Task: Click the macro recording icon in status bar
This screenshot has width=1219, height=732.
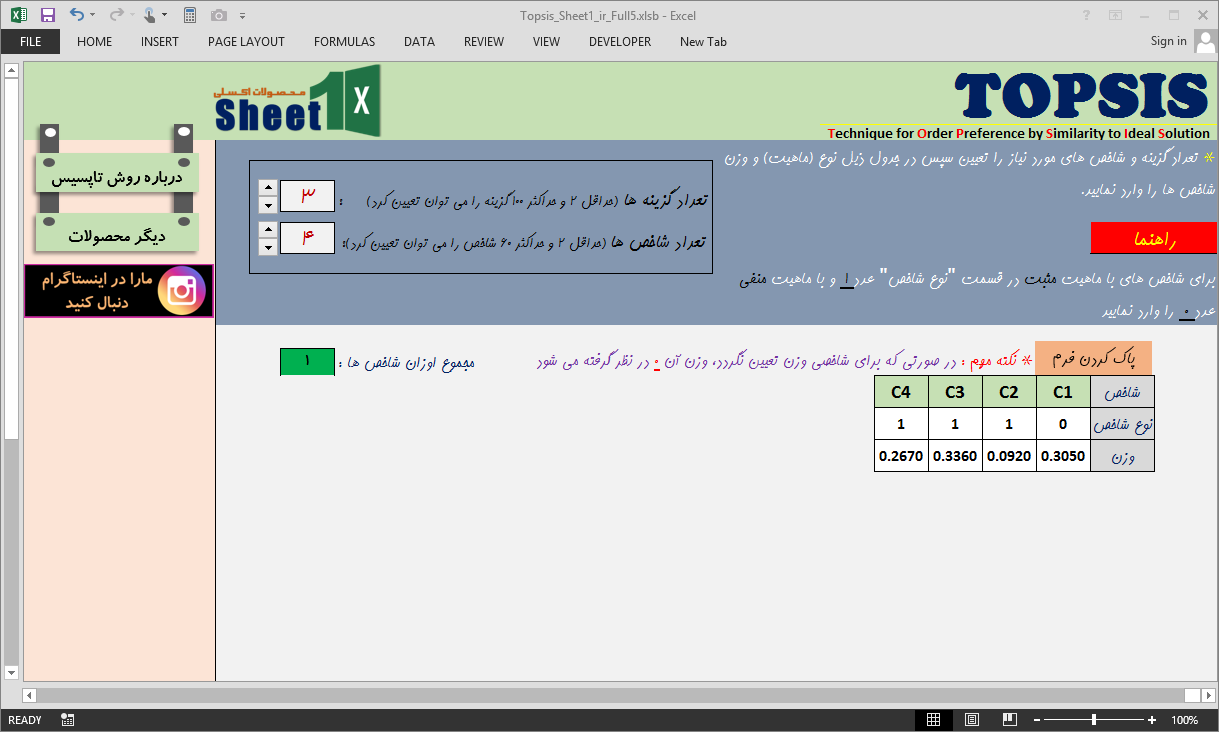Action: pos(68,720)
